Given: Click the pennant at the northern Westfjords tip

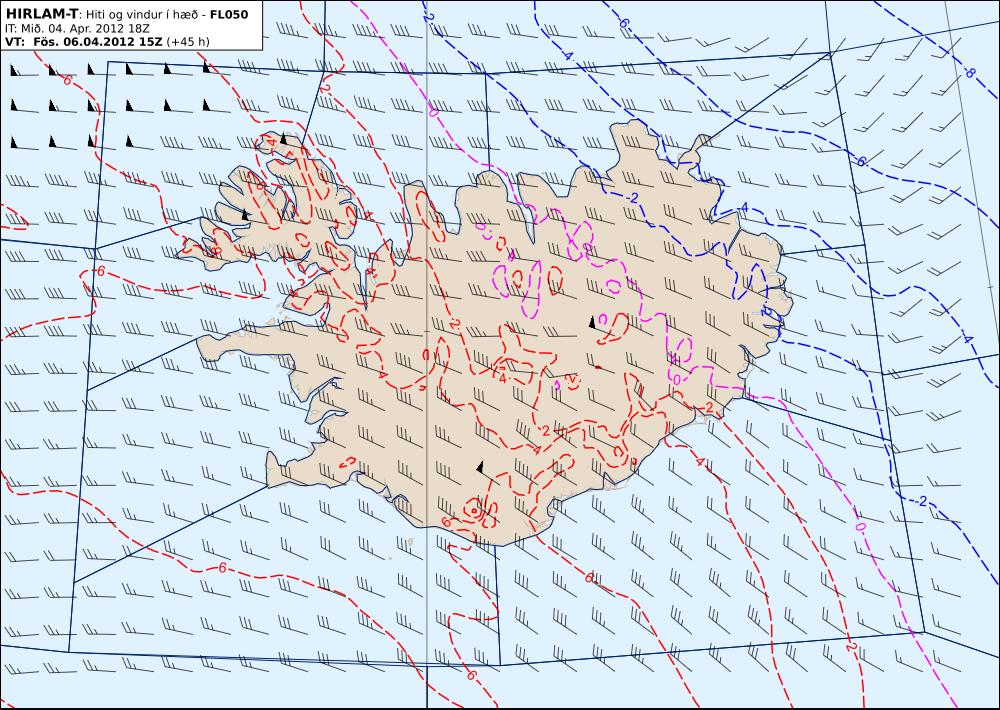Looking at the screenshot, I should point(284,138).
